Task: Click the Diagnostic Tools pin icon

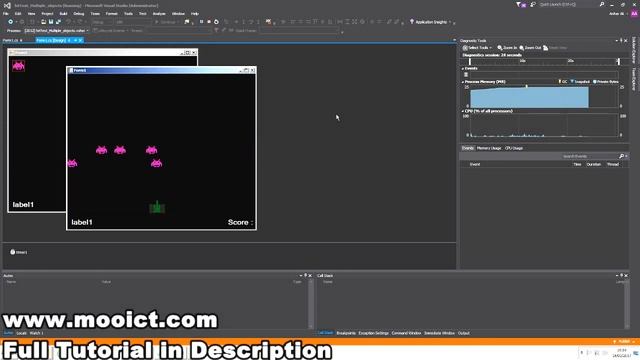Action: click(x=621, y=41)
